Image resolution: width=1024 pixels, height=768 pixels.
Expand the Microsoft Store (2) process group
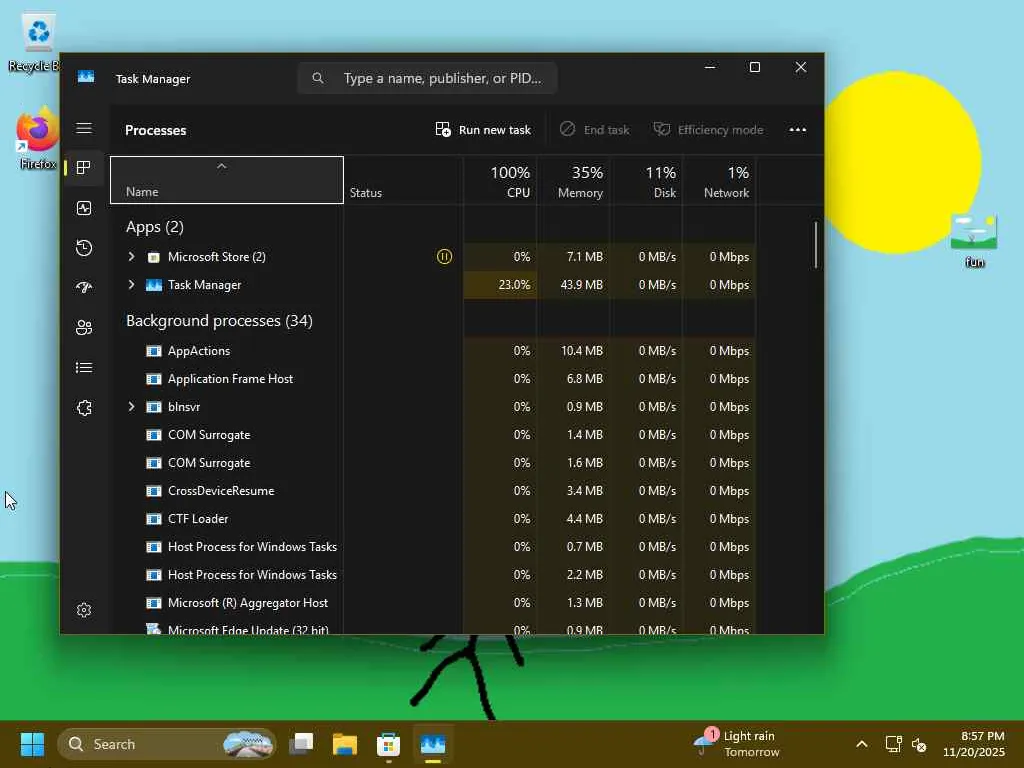tap(131, 257)
